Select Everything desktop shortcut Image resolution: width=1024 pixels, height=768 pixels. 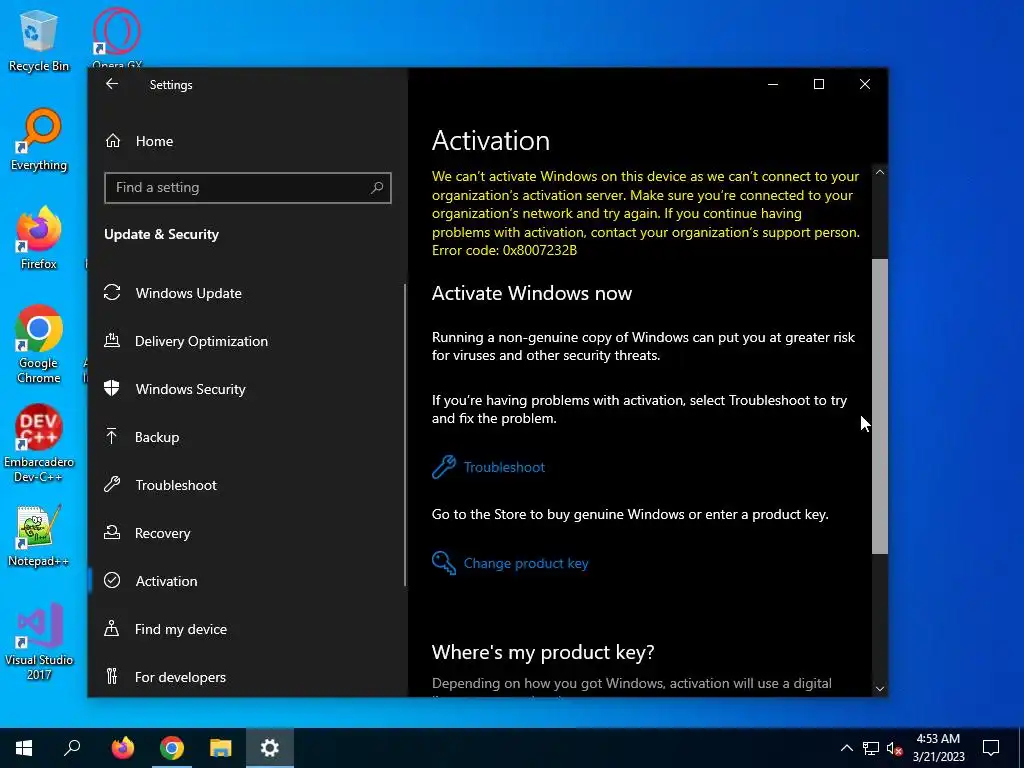click(39, 140)
